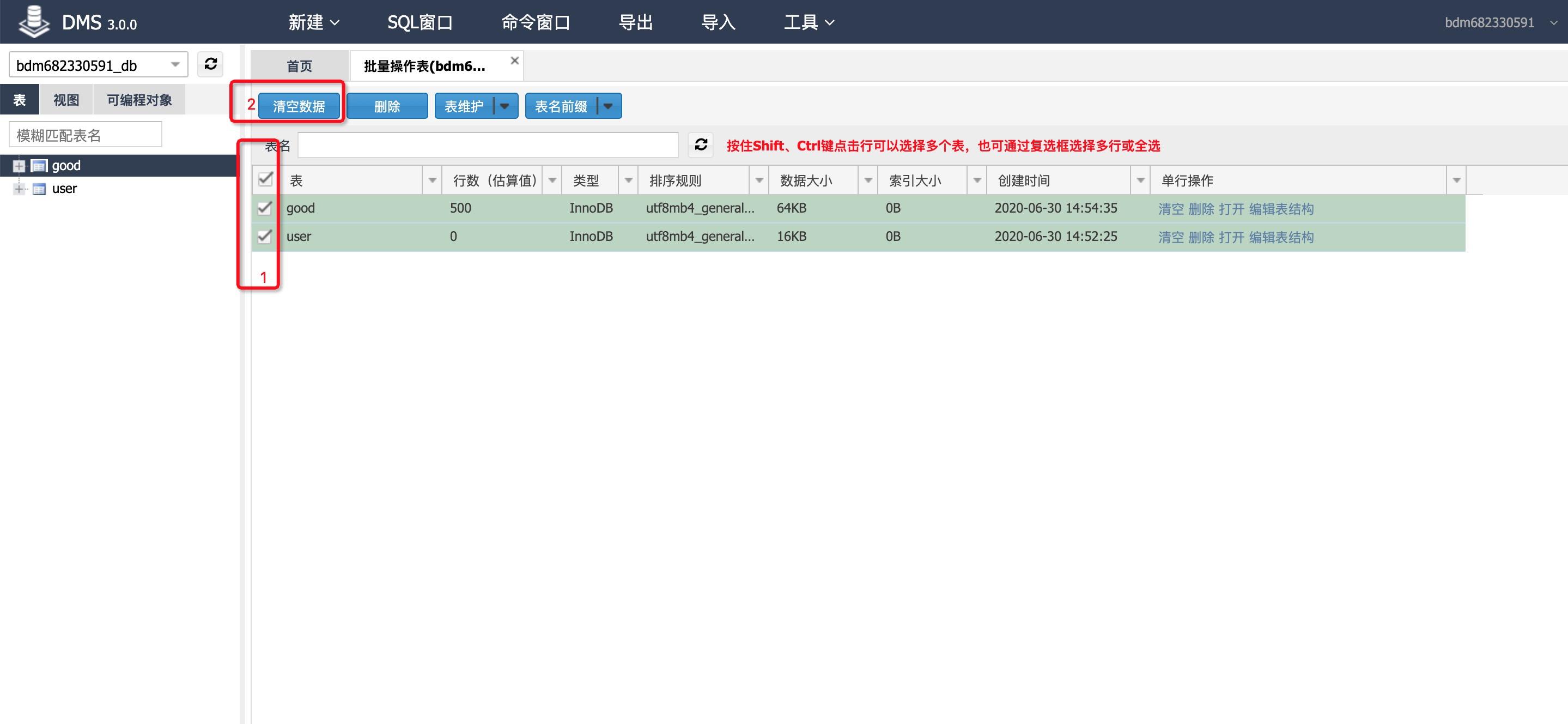Switch to the 首页 tab
The width and height of the screenshot is (1568, 724).
point(300,66)
